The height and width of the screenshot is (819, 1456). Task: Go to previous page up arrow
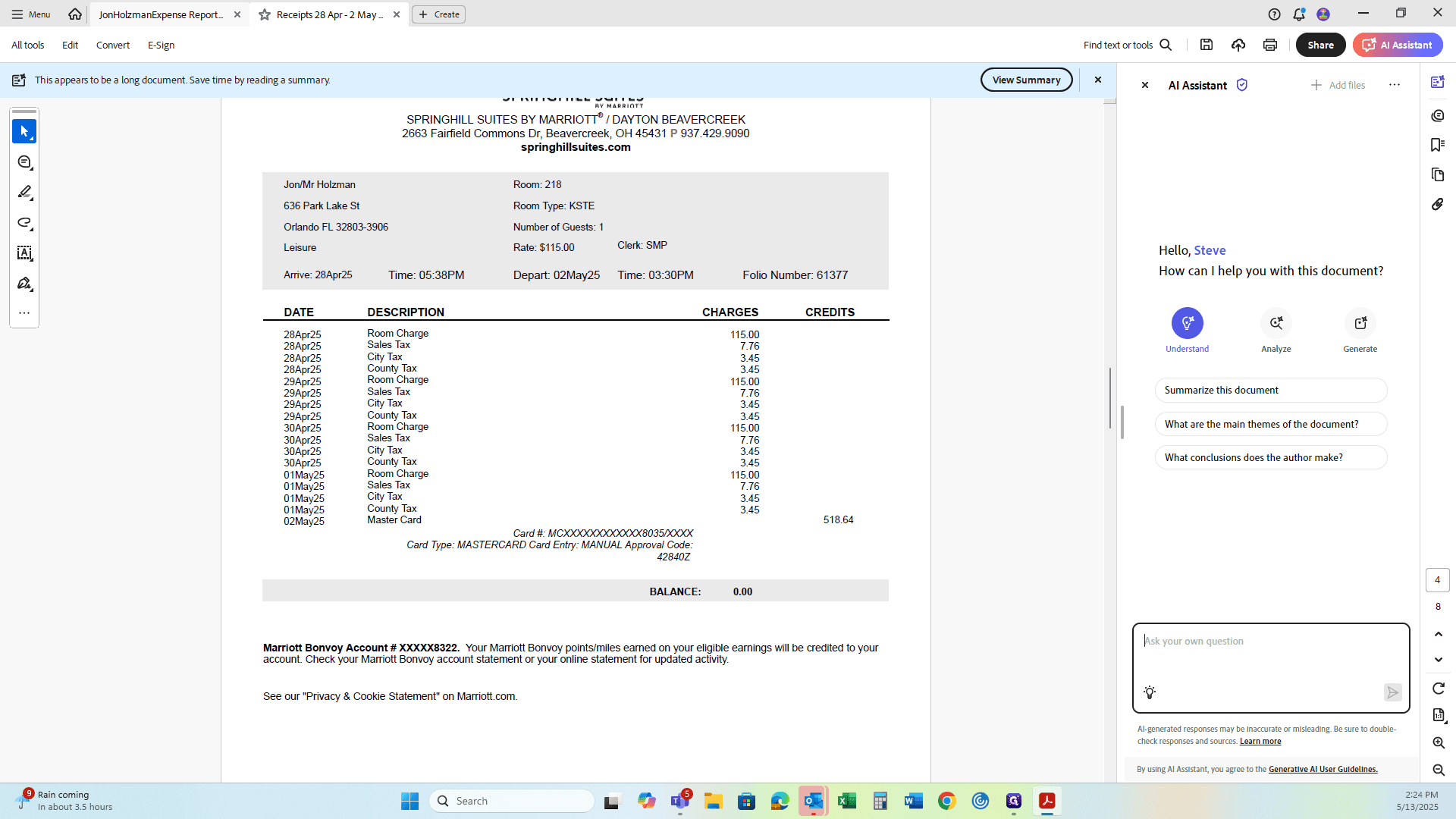tap(1439, 634)
